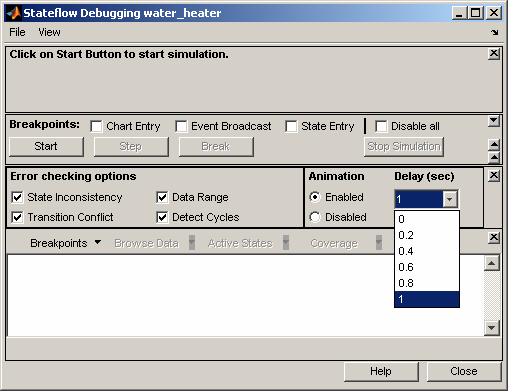This screenshot has width=508, height=391.
Task: Maximize the Stateflow Debugging window
Action: point(476,13)
